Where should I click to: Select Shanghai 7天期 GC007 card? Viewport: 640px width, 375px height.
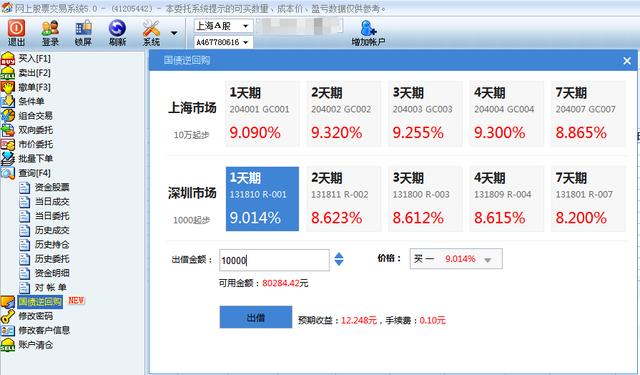tap(588, 113)
